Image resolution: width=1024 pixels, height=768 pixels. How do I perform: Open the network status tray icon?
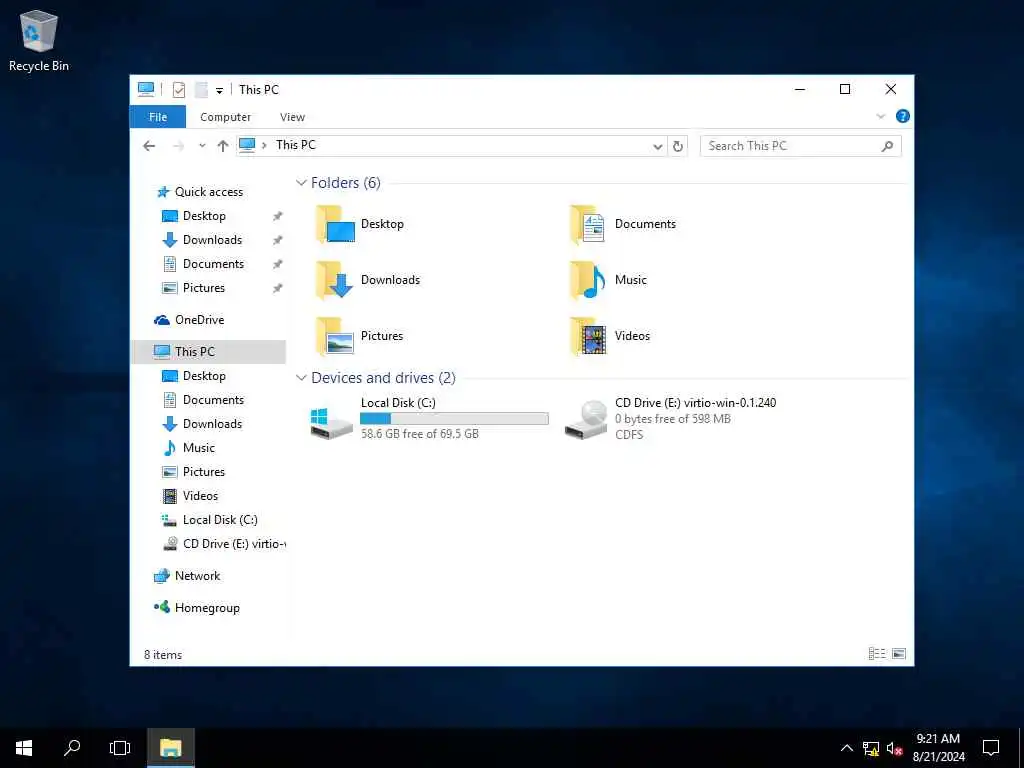point(871,749)
